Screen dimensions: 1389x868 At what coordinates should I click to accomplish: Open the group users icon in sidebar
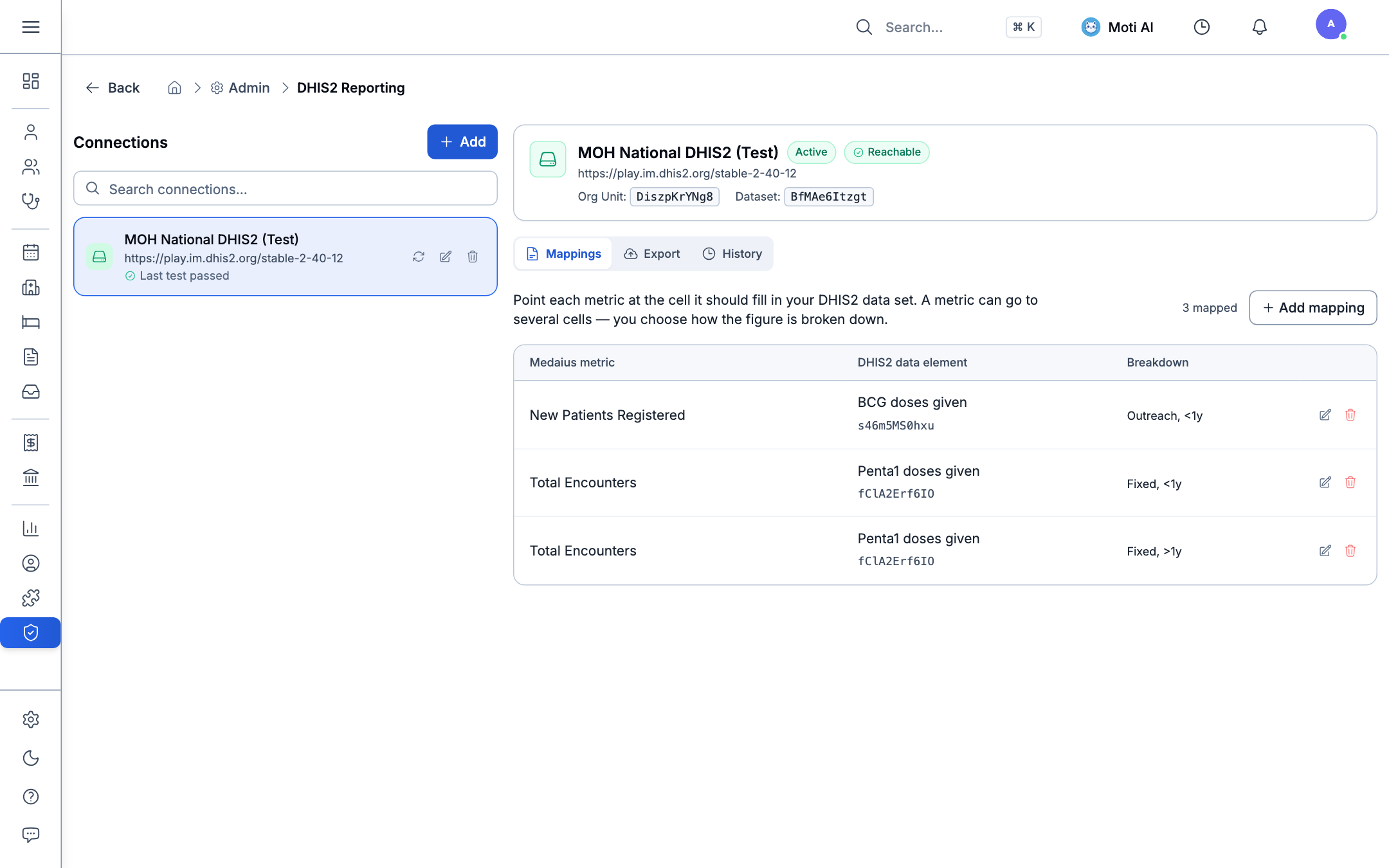(x=30, y=167)
